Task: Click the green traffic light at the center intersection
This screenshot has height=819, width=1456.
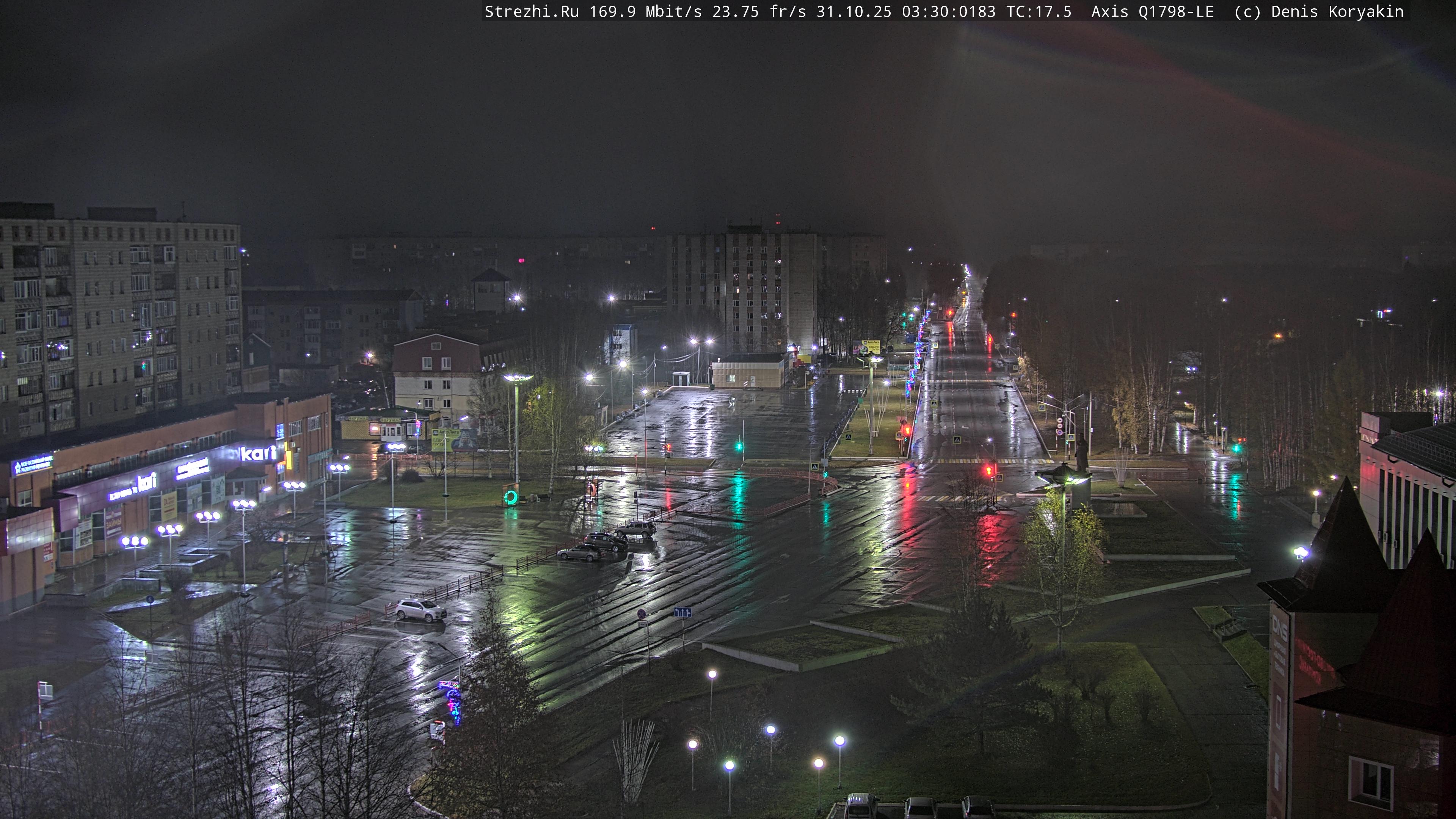Action: pyautogui.click(x=739, y=446)
